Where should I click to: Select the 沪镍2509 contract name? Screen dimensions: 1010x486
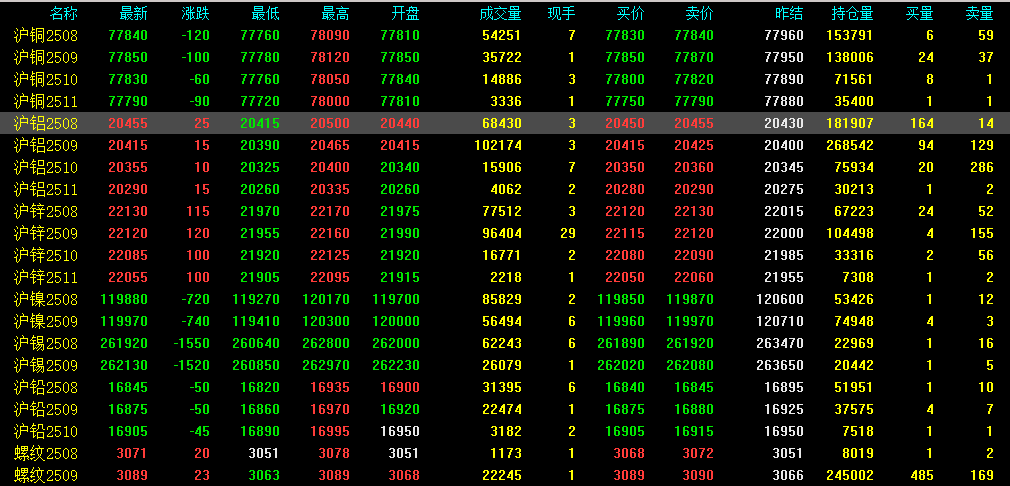[46, 321]
